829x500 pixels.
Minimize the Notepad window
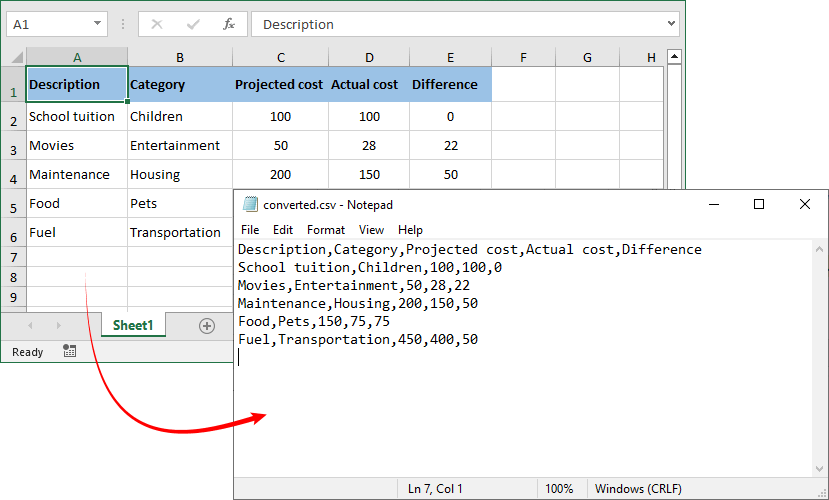(x=714, y=205)
